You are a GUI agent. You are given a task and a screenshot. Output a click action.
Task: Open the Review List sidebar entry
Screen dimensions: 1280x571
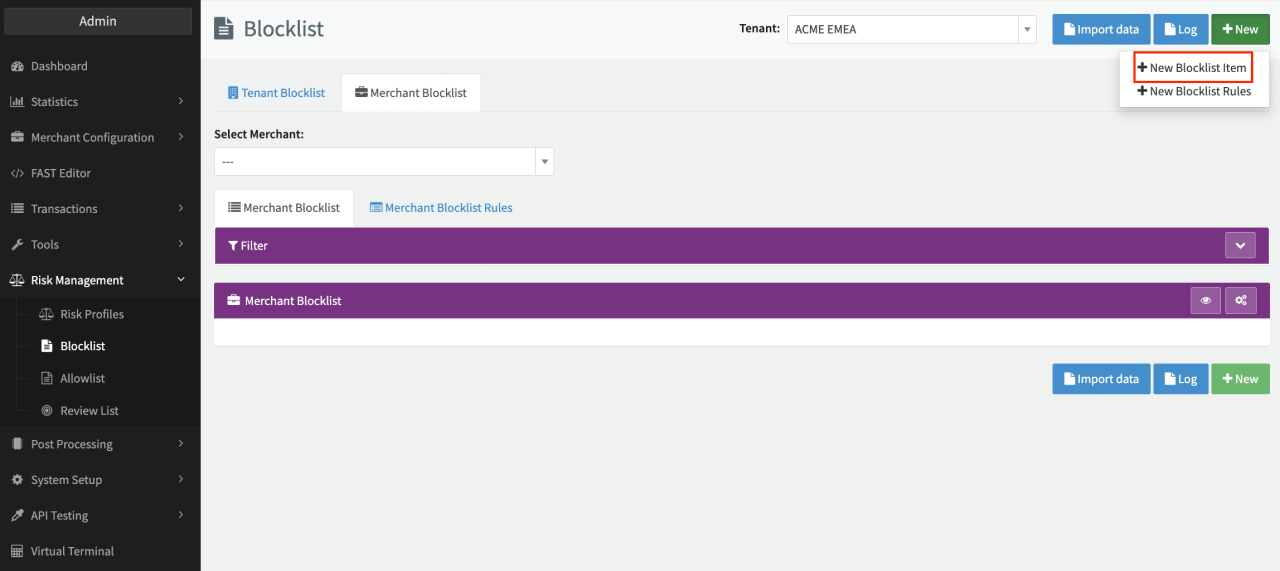tap(89, 411)
